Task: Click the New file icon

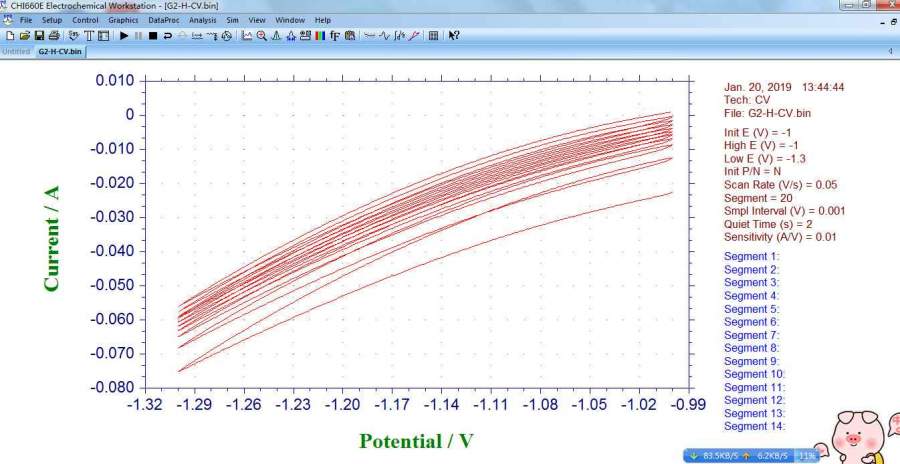Action: [10, 36]
